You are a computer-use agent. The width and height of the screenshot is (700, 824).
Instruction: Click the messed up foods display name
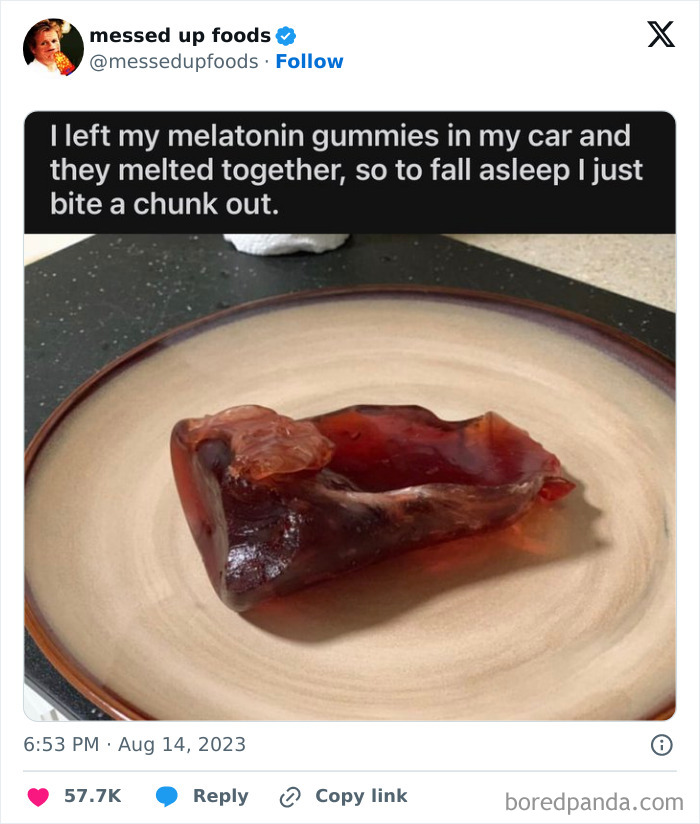(x=180, y=36)
